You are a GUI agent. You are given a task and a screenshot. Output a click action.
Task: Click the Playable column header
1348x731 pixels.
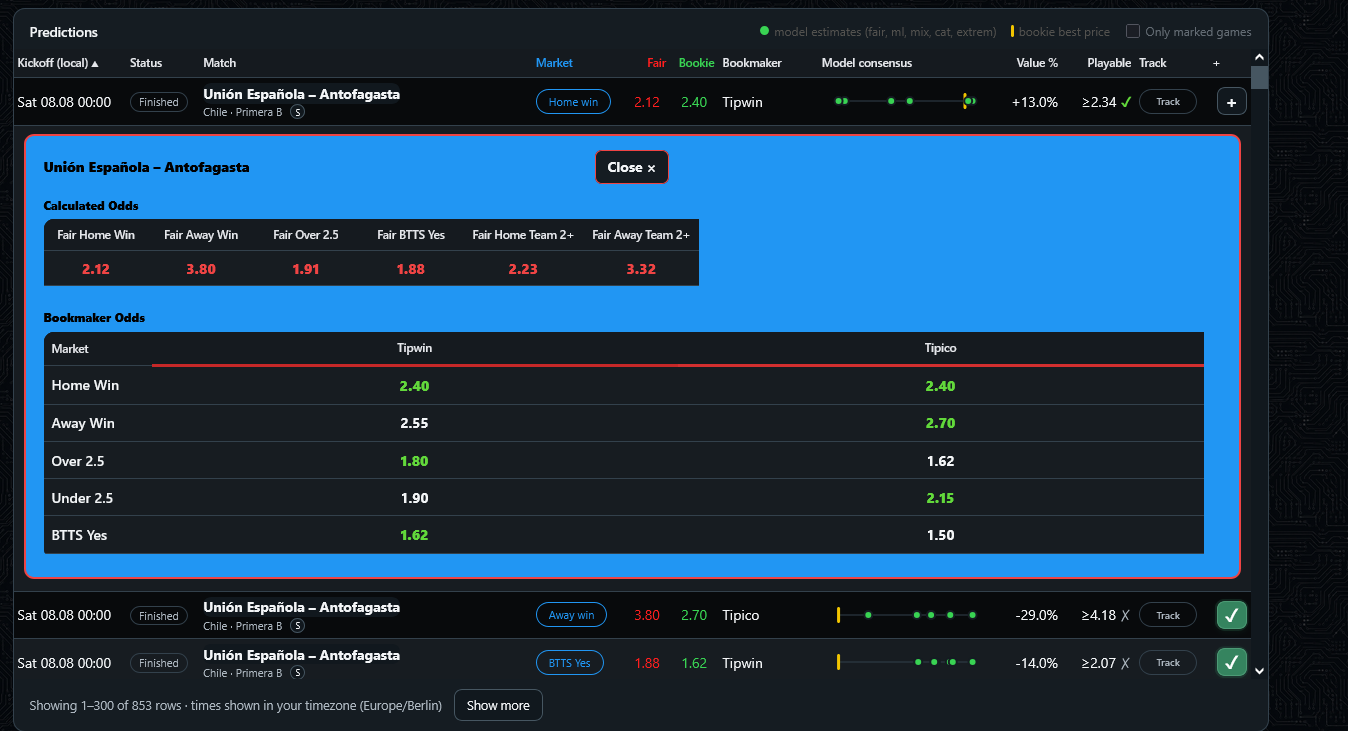coord(1109,63)
